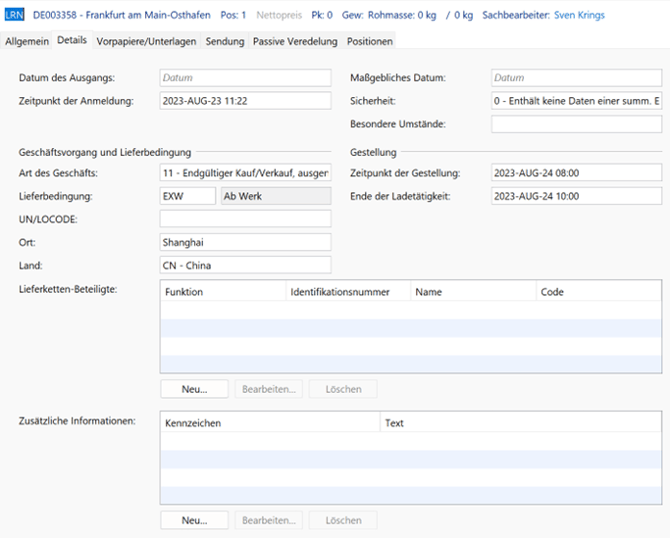Click the UN/LOCODE input field
670x538 pixels.
click(245, 219)
